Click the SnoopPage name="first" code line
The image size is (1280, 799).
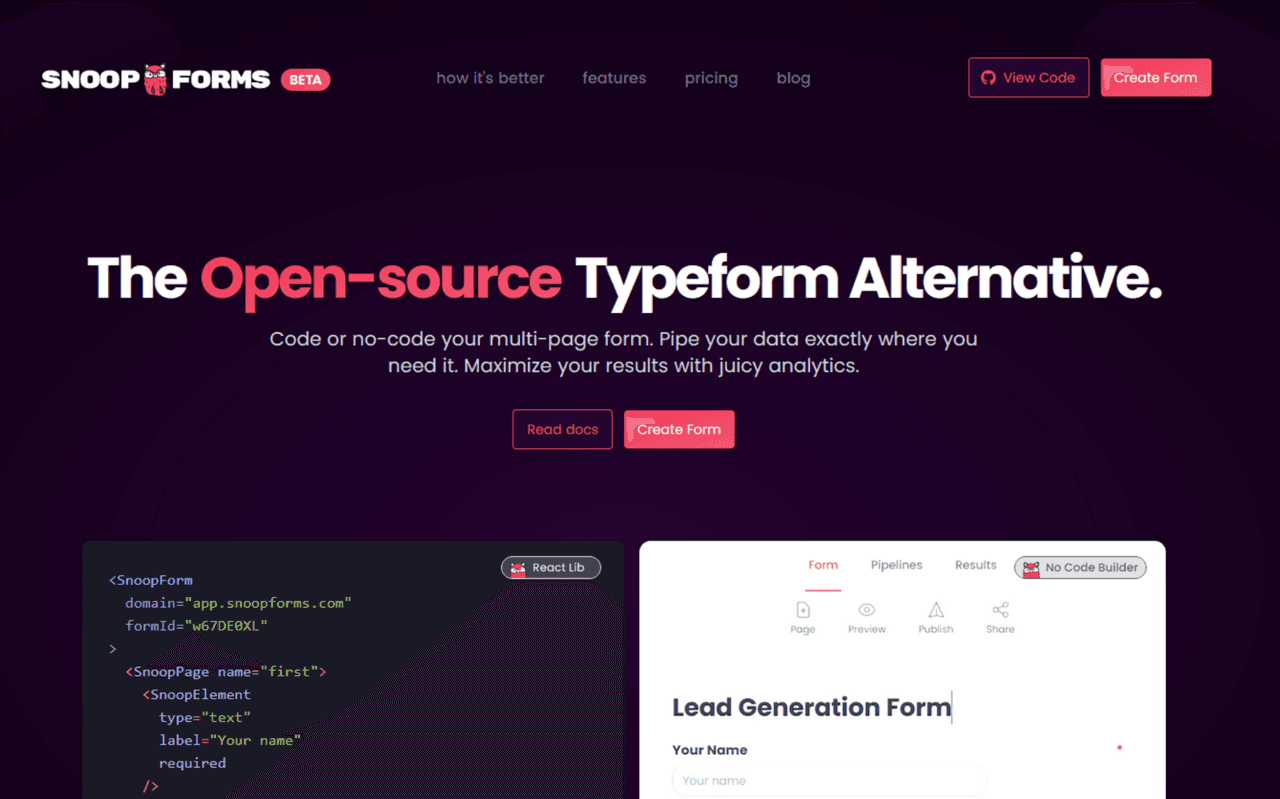coord(226,671)
